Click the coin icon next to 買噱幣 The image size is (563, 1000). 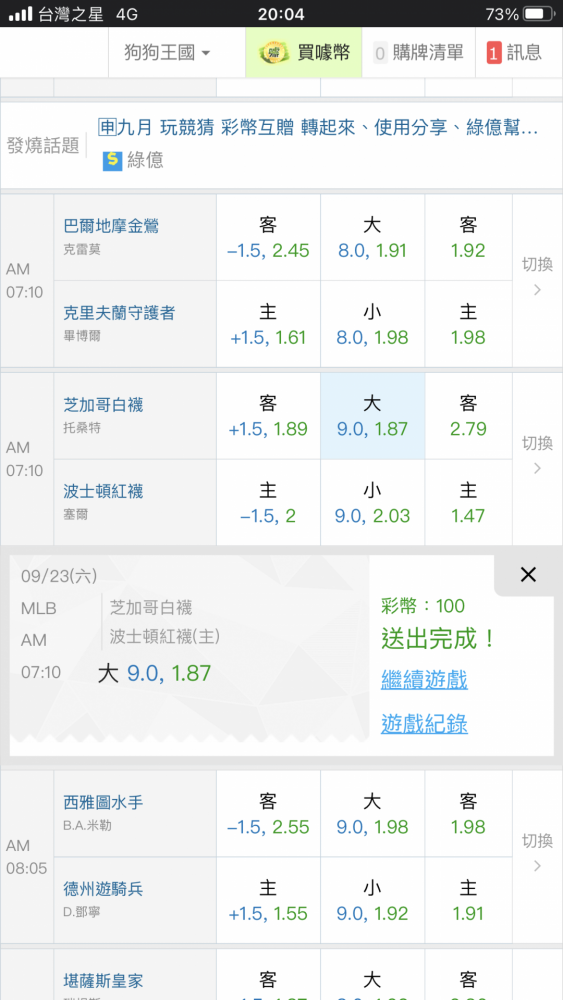[274, 52]
